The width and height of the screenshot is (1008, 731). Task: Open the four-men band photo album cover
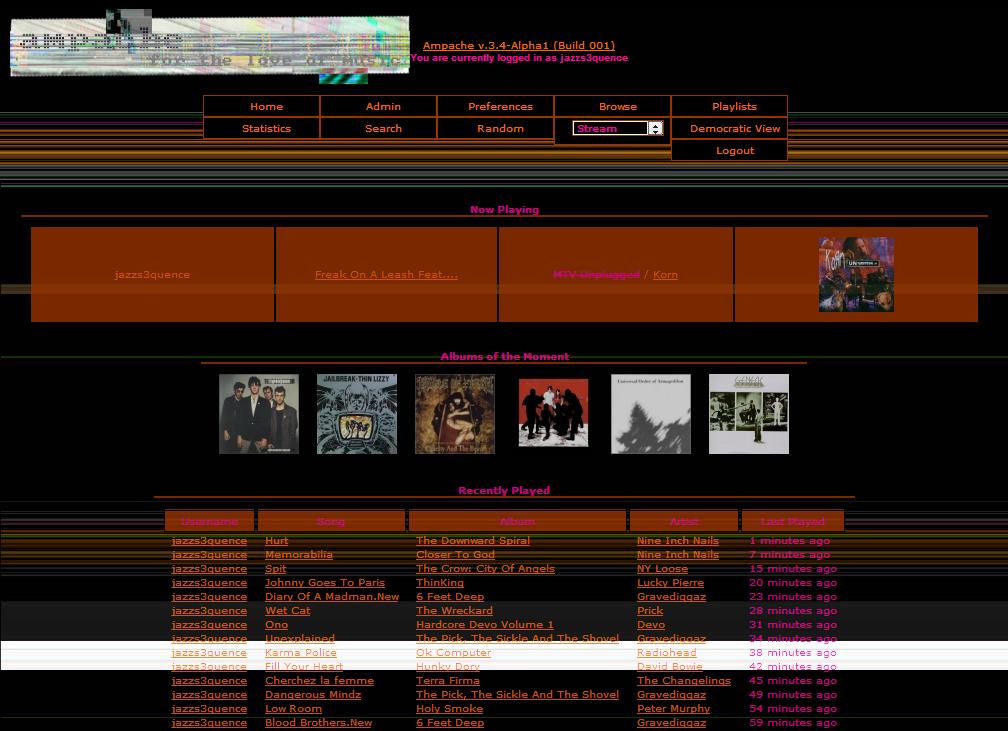[259, 414]
